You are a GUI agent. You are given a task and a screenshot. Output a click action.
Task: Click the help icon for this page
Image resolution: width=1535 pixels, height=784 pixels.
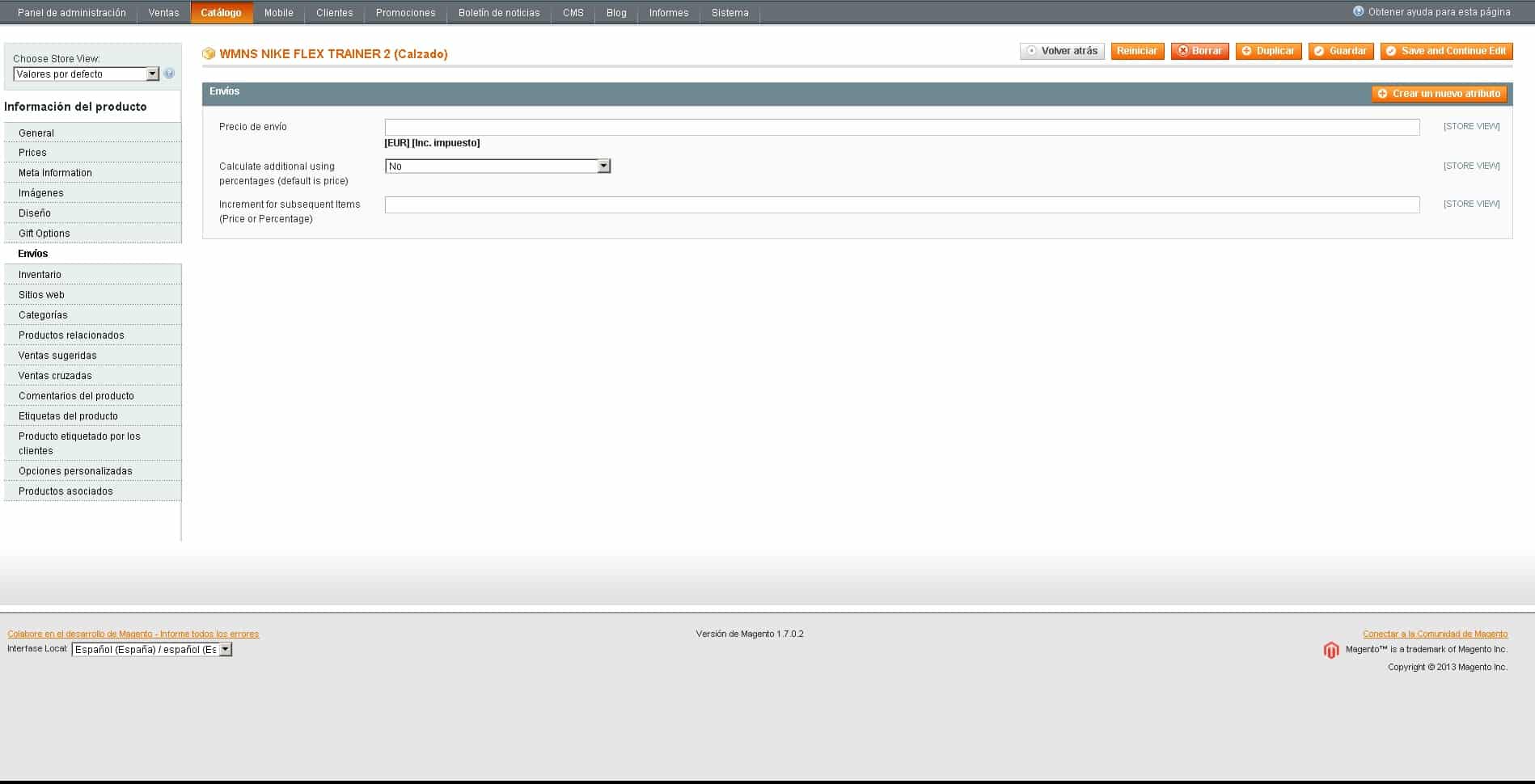tap(1358, 11)
